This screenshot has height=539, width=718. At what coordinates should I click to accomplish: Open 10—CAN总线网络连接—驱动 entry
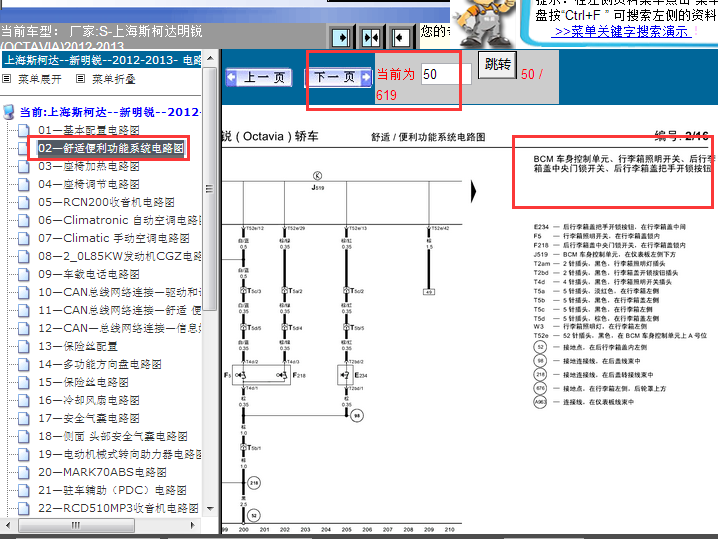click(x=120, y=292)
